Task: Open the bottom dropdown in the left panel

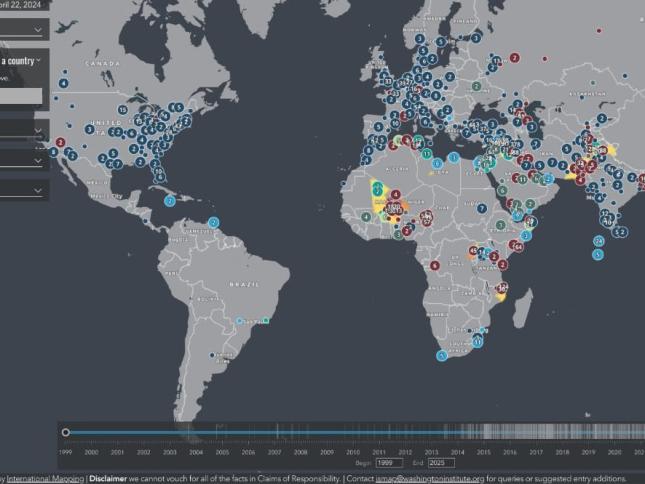Action: click(x=38, y=189)
